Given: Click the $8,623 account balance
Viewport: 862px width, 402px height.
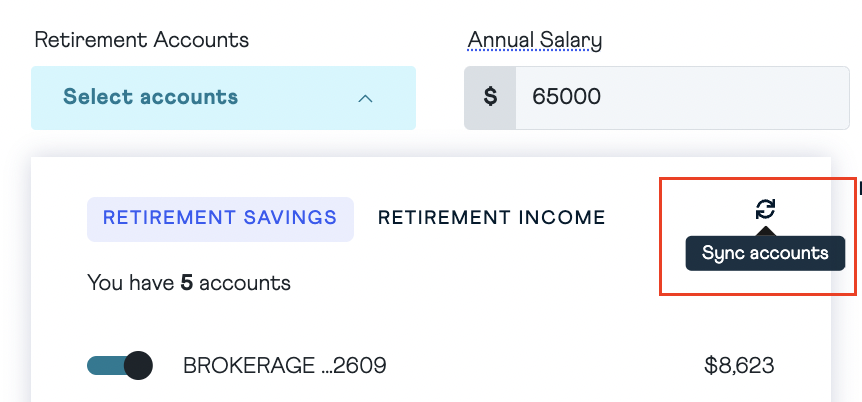Looking at the screenshot, I should click(738, 366).
